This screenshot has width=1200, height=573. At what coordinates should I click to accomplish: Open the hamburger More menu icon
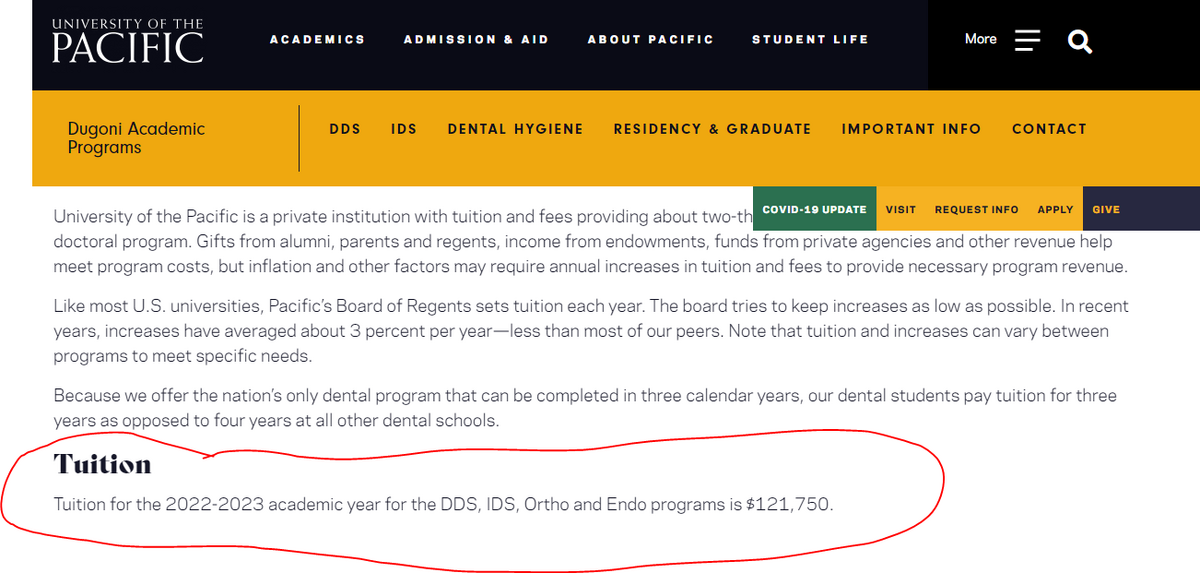(1027, 40)
